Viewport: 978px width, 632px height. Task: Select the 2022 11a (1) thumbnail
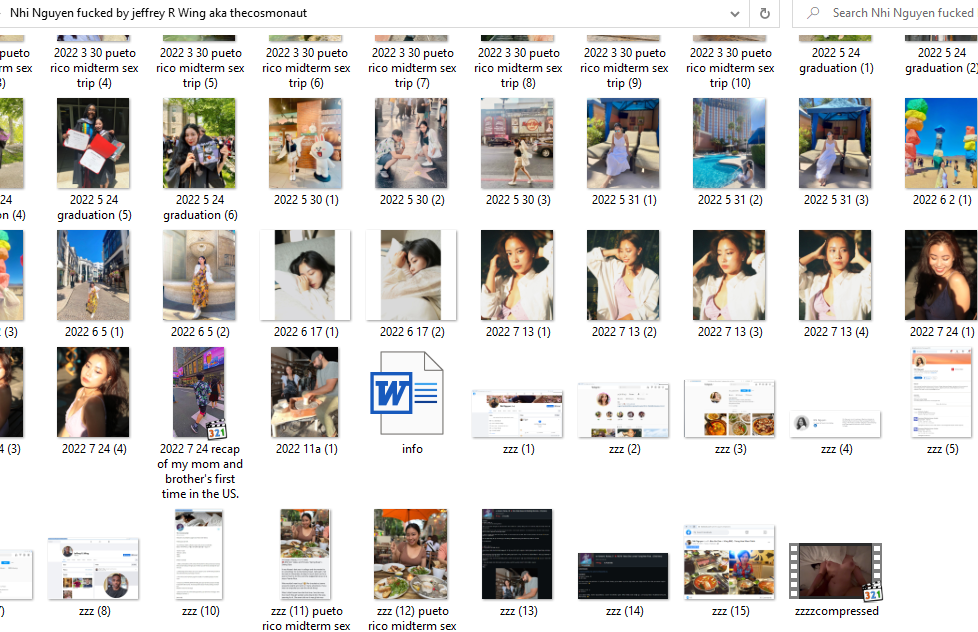304,393
